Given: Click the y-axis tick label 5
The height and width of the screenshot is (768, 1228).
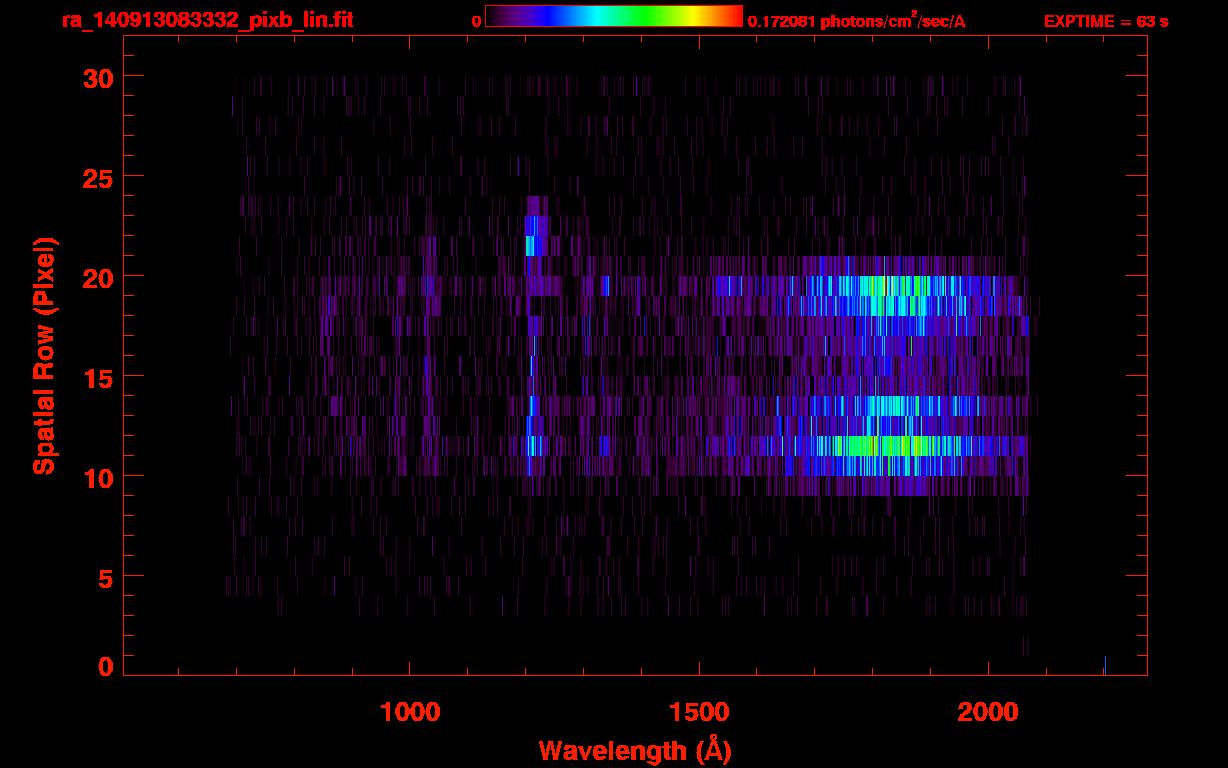Looking at the screenshot, I should coord(105,577).
